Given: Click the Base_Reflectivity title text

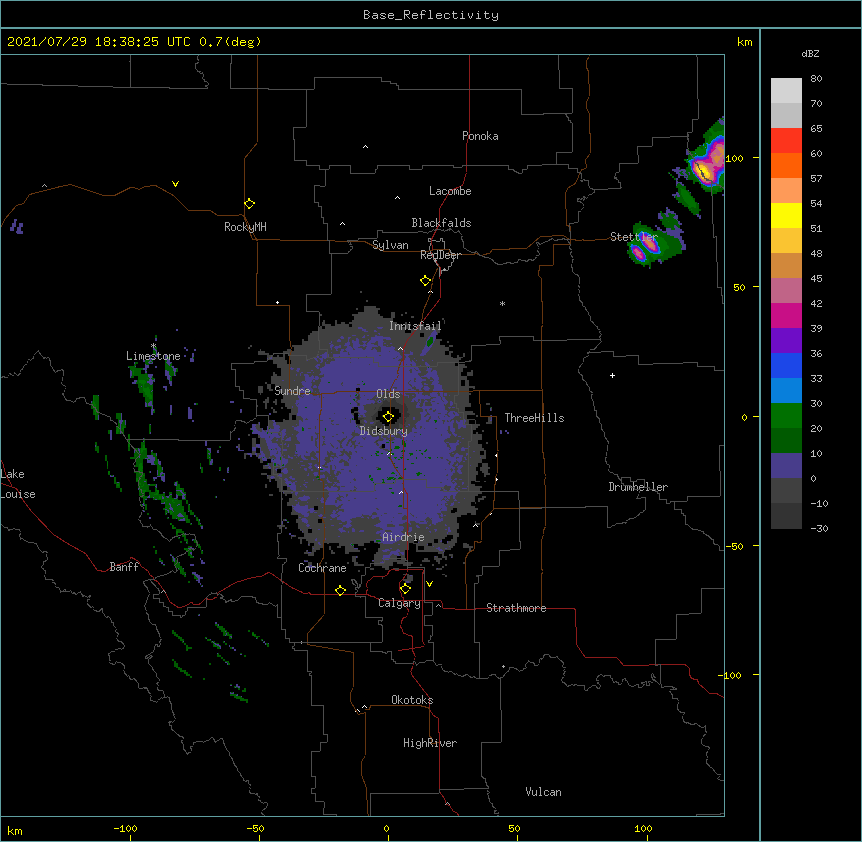Looking at the screenshot, I should [430, 15].
